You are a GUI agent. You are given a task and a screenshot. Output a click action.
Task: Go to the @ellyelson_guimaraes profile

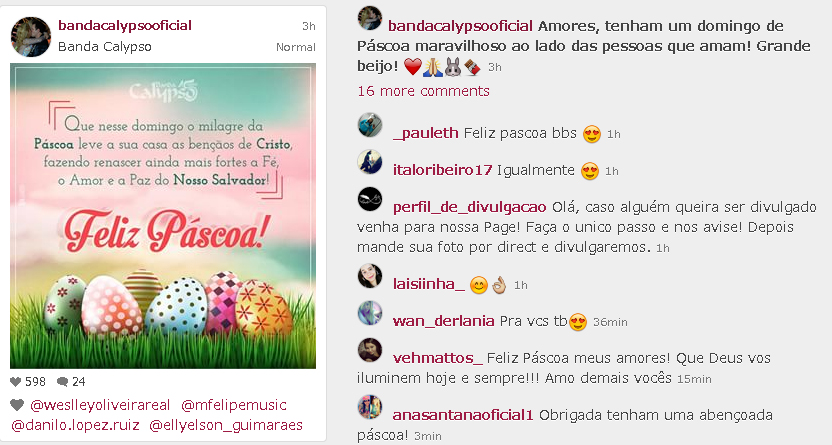(226, 425)
